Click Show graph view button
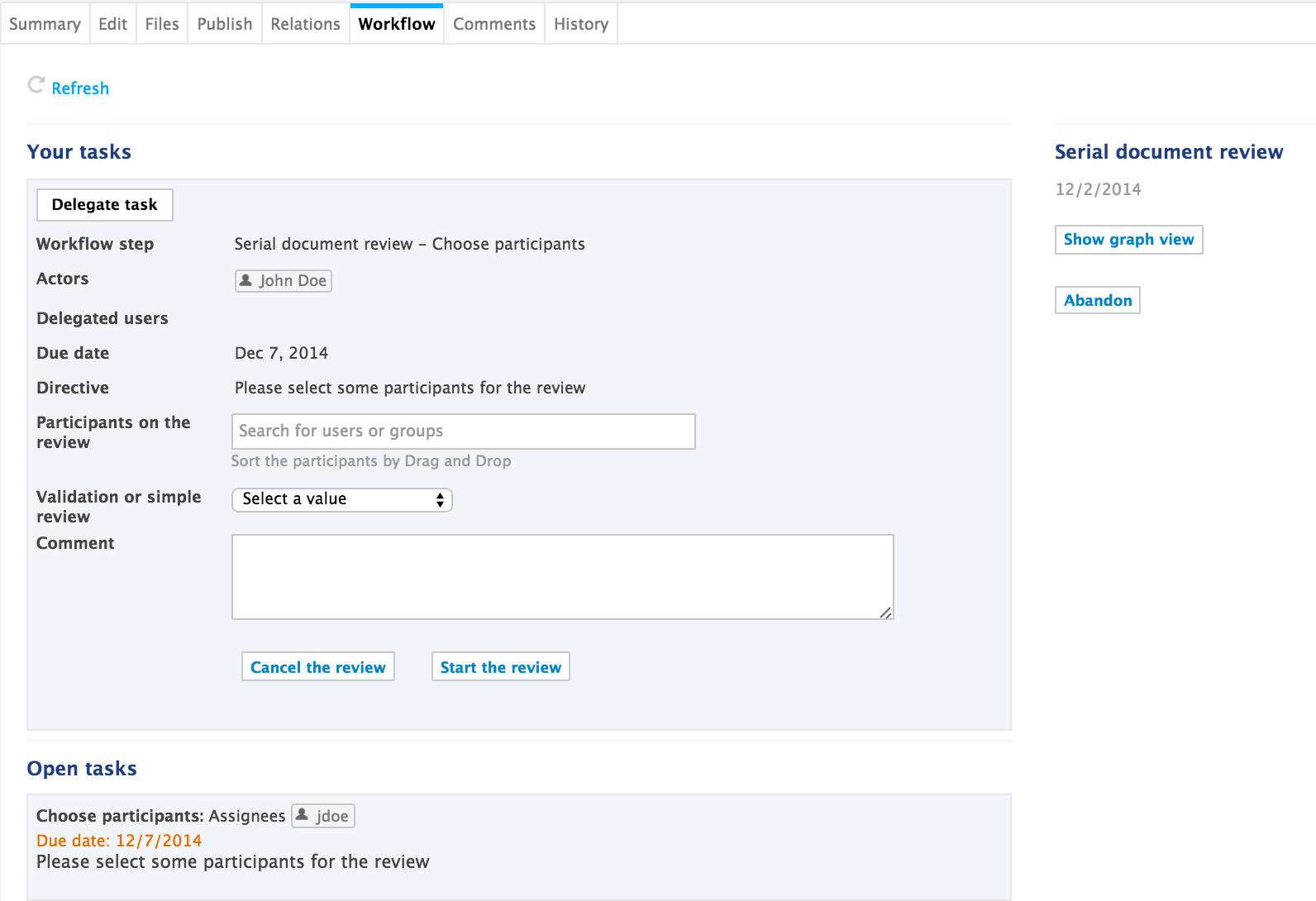Image resolution: width=1316 pixels, height=901 pixels. (1128, 240)
